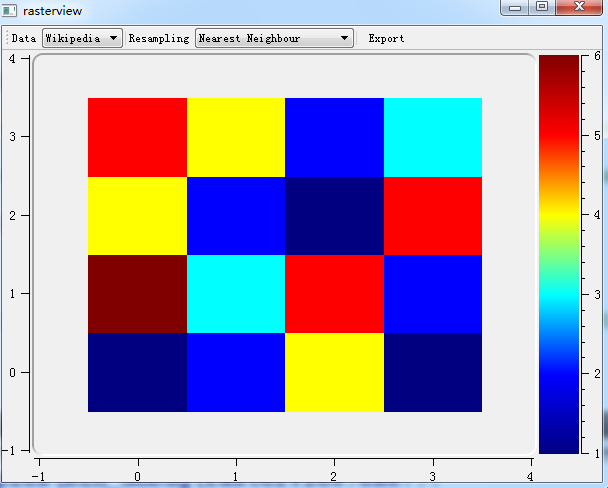Close the rasterview window
Image resolution: width=608 pixels, height=488 pixels.
[x=577, y=8]
